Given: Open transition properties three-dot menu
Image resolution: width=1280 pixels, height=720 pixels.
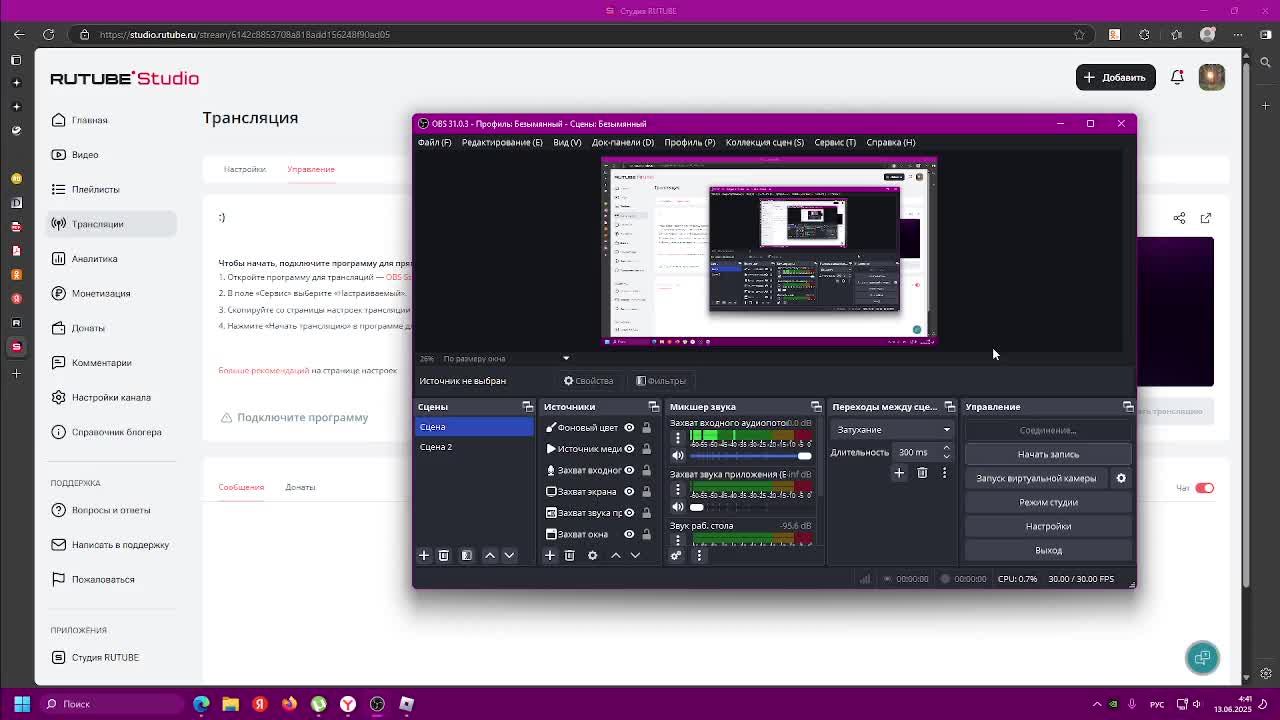Looking at the screenshot, I should [x=944, y=473].
